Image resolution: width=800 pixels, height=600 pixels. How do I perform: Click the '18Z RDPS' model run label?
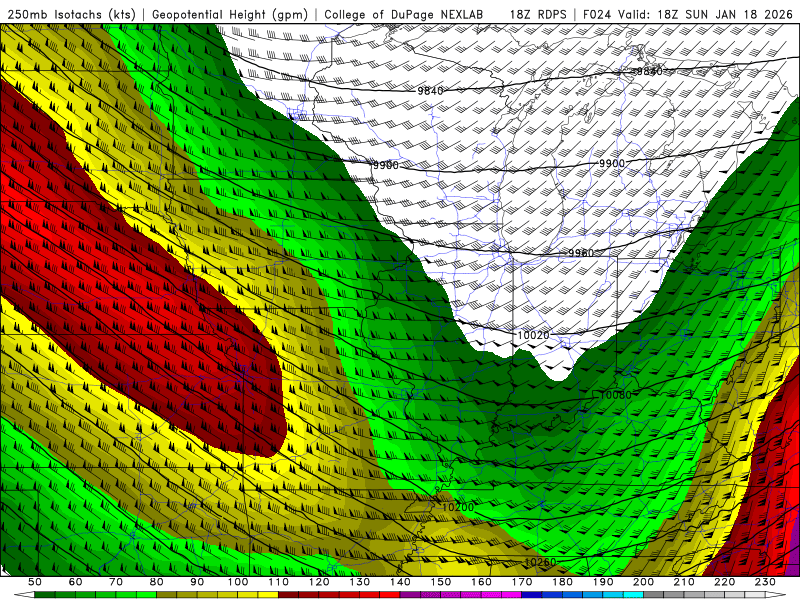(x=538, y=14)
